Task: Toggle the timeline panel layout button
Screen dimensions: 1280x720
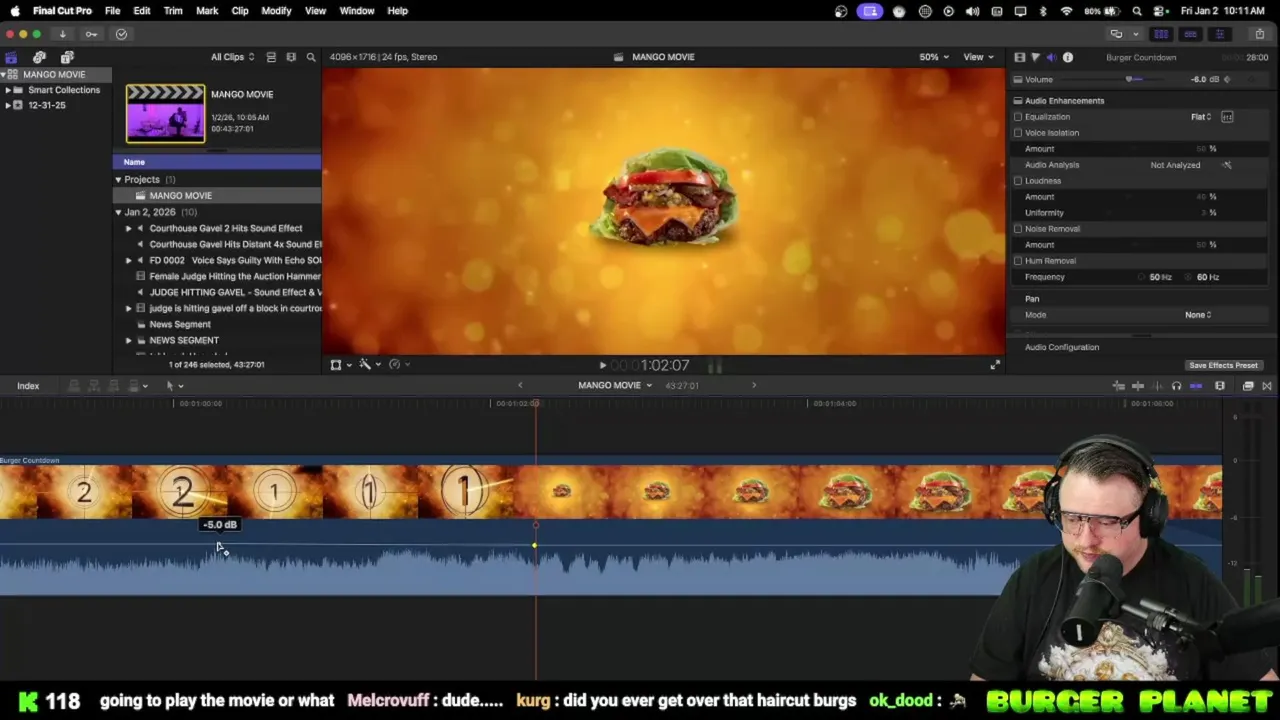Action: (x=1190, y=34)
